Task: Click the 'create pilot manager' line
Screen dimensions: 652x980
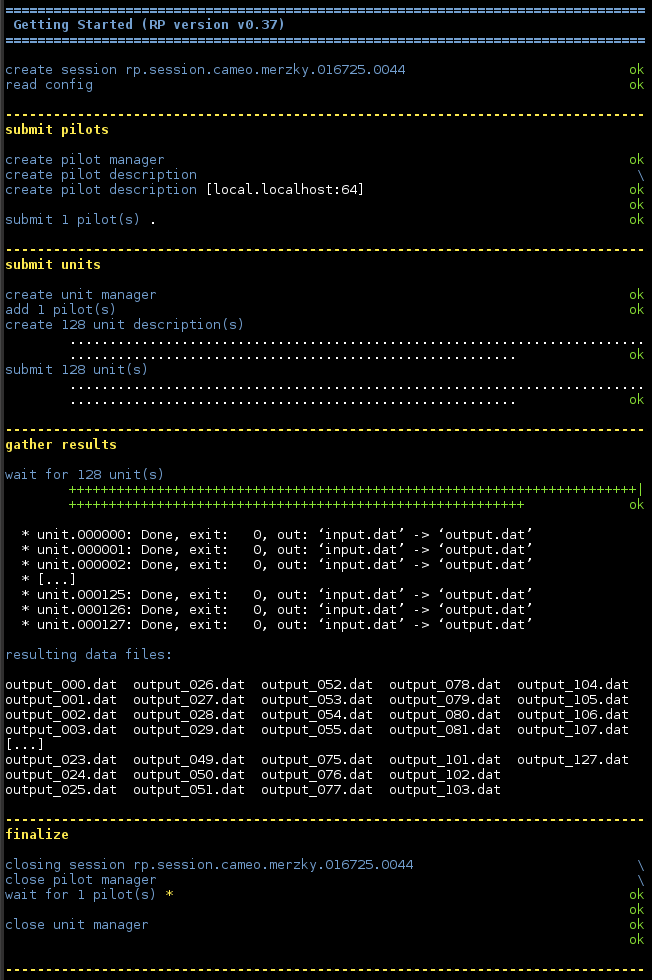Action: pos(85,159)
